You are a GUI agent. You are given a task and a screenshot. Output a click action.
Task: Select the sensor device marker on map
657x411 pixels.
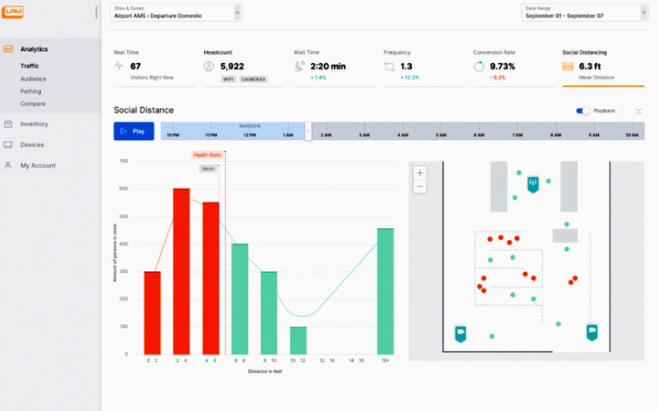point(533,184)
